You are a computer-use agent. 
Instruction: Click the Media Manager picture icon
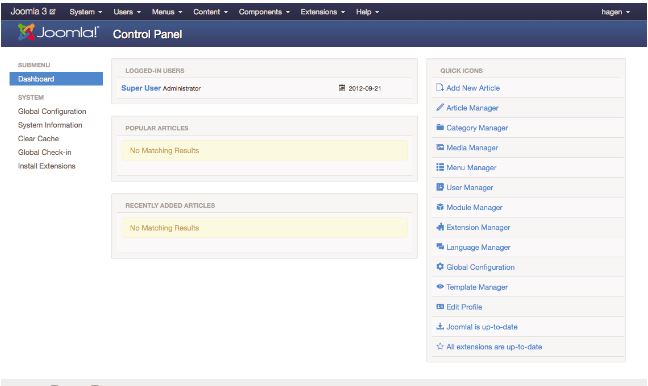tap(440, 147)
